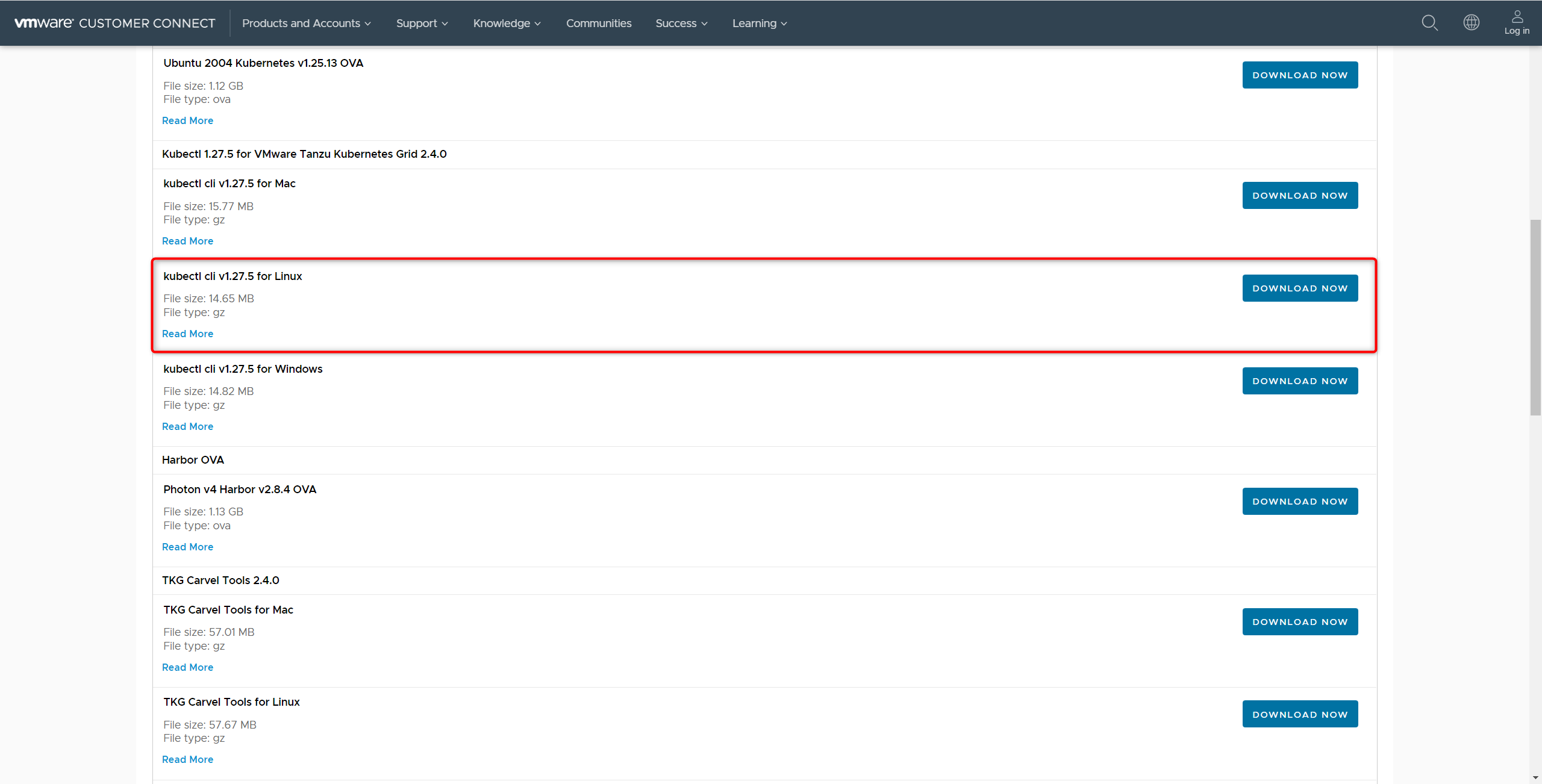Download kubectl cli v1.27.5 for Windows

click(x=1300, y=381)
